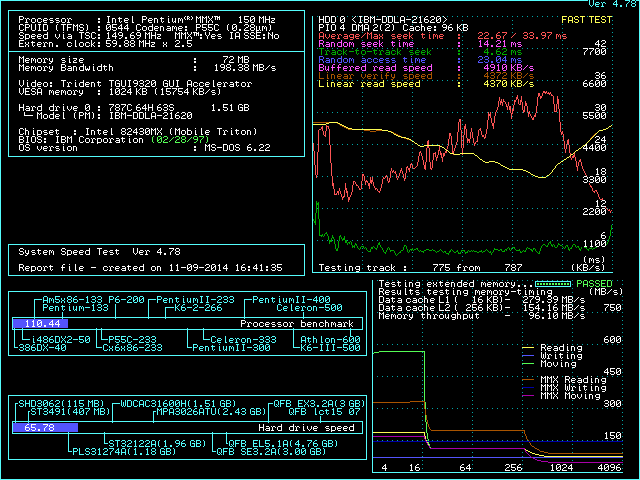Click the Report file creation date line
Screen dimensions: 640x480
click(150, 268)
